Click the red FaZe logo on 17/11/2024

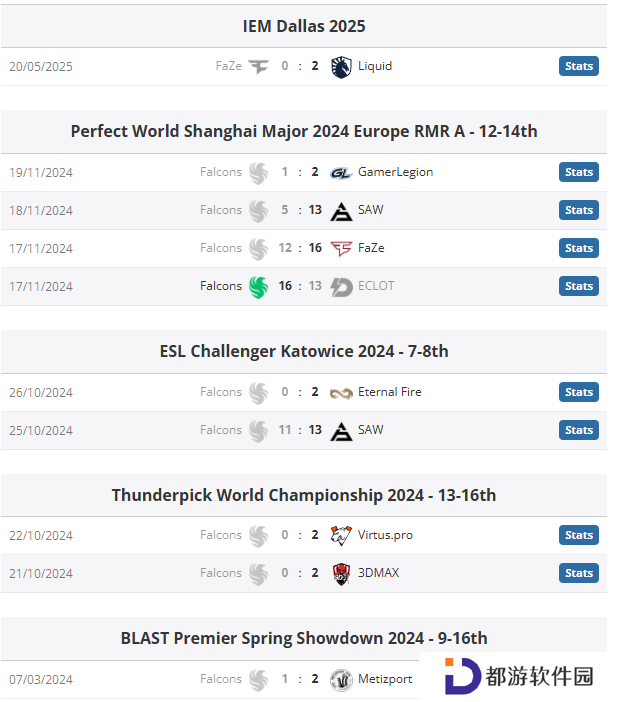click(341, 248)
